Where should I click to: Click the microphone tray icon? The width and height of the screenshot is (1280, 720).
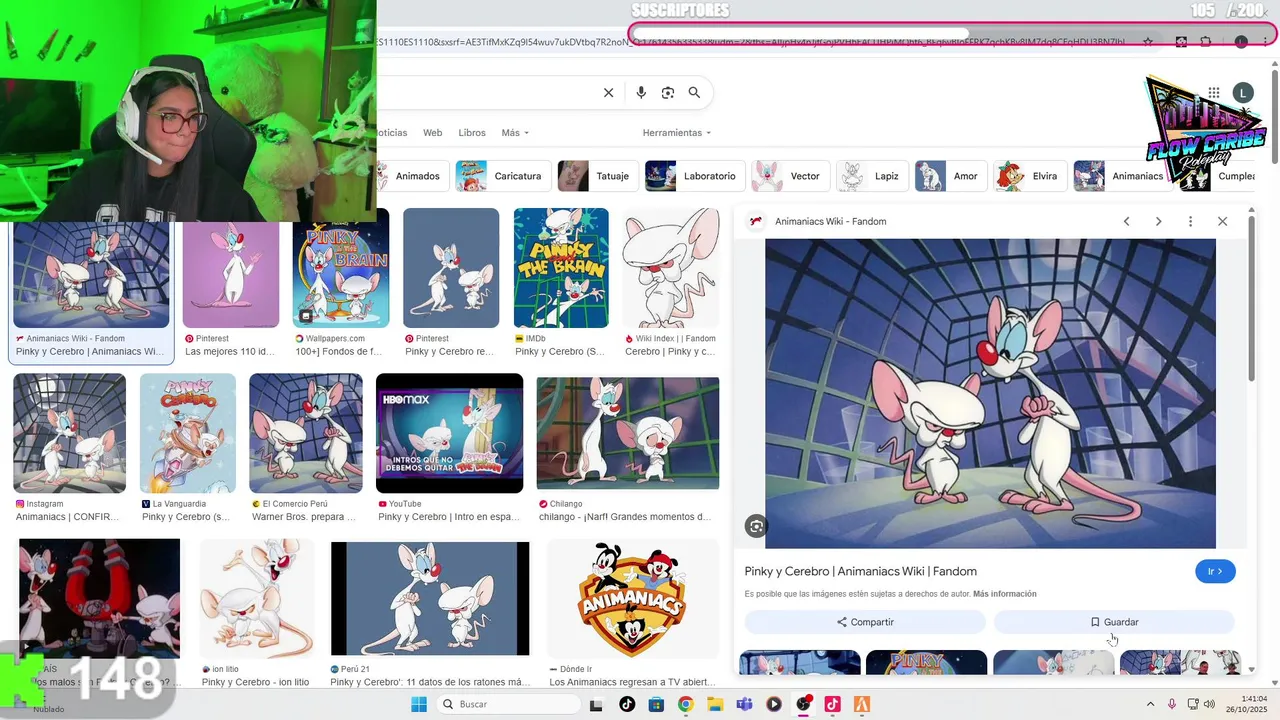click(1172, 704)
